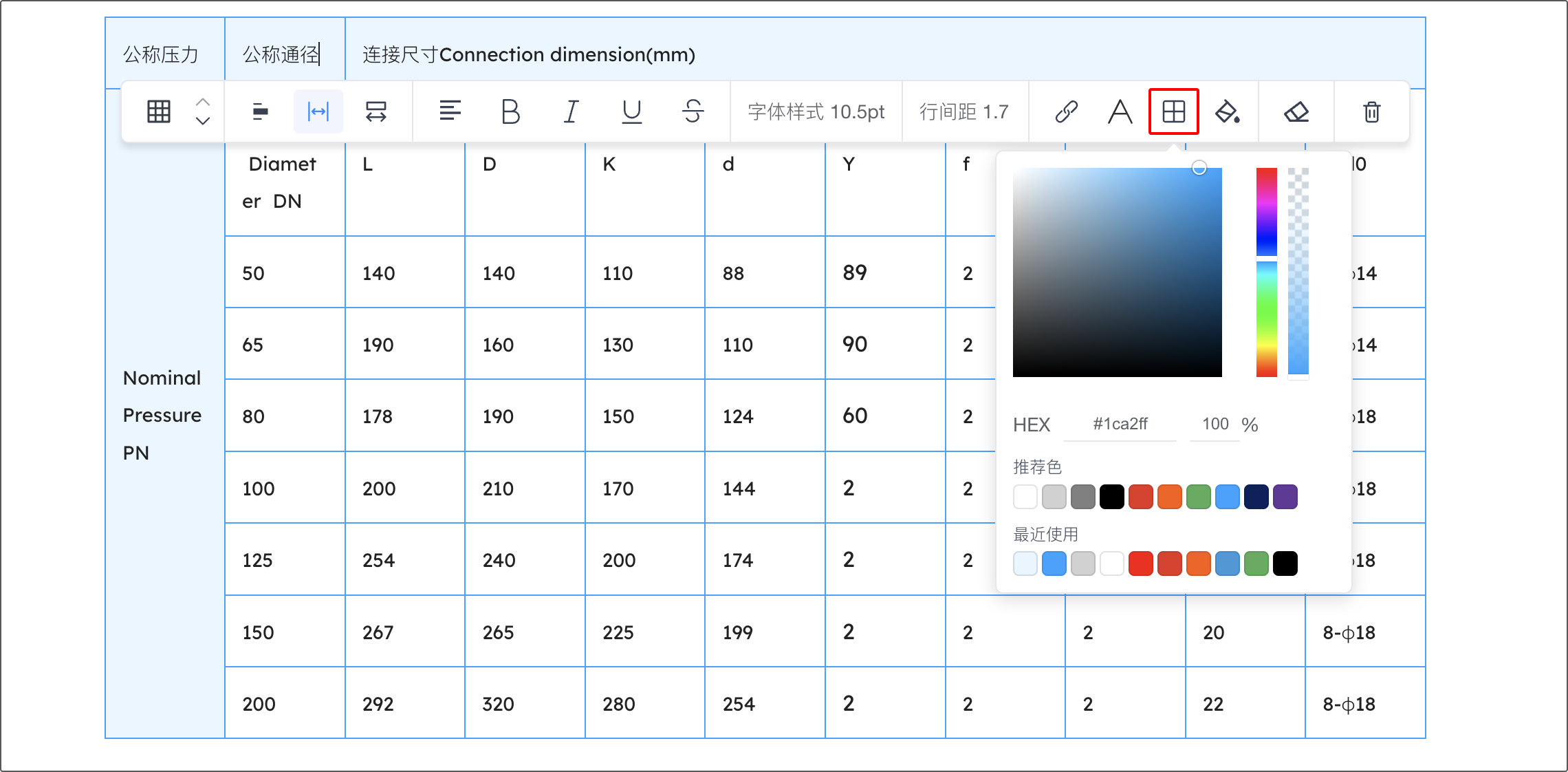
Task: Toggle italic formatting
Action: 570,111
